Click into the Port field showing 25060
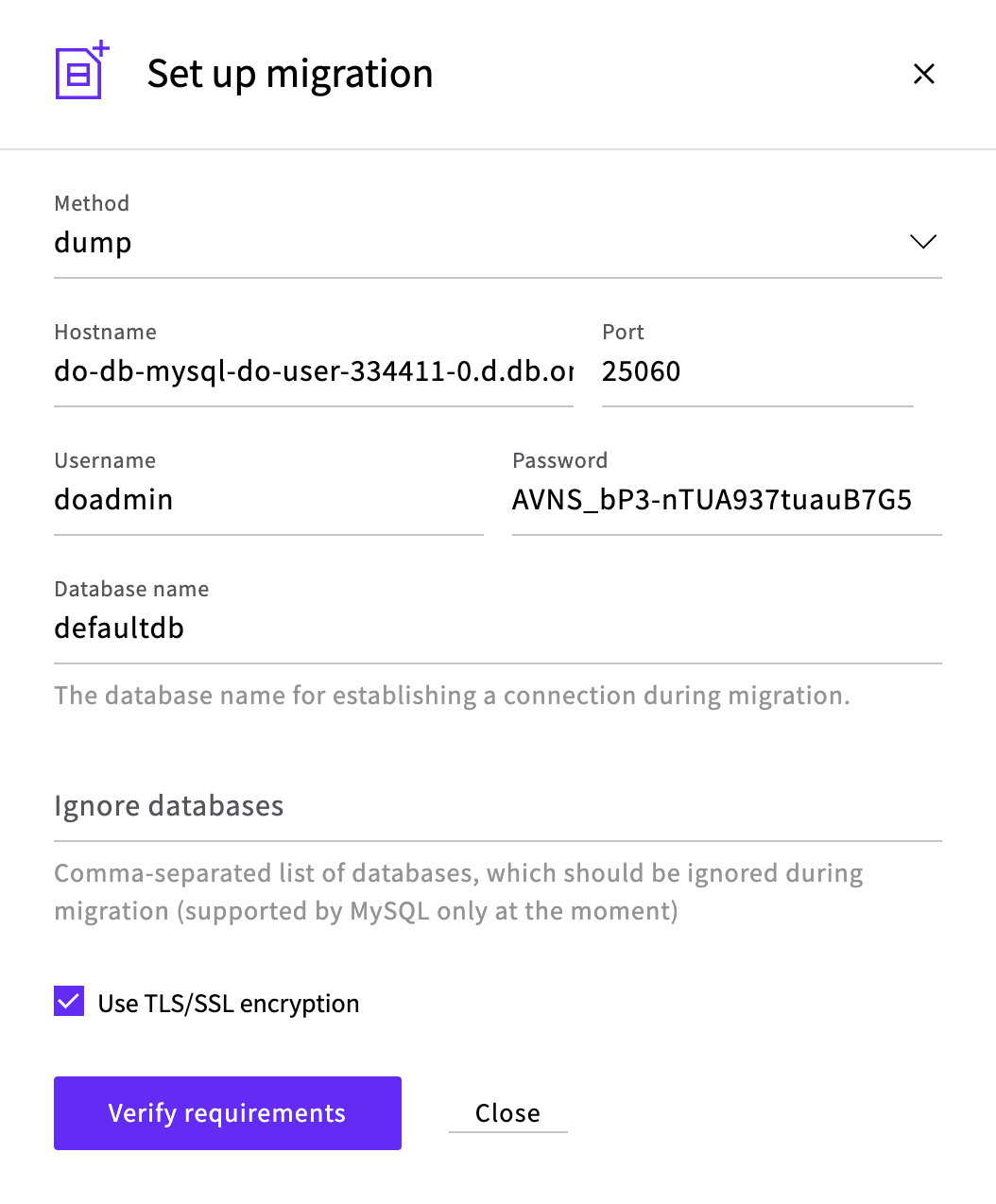This screenshot has width=996, height=1204. point(756,371)
